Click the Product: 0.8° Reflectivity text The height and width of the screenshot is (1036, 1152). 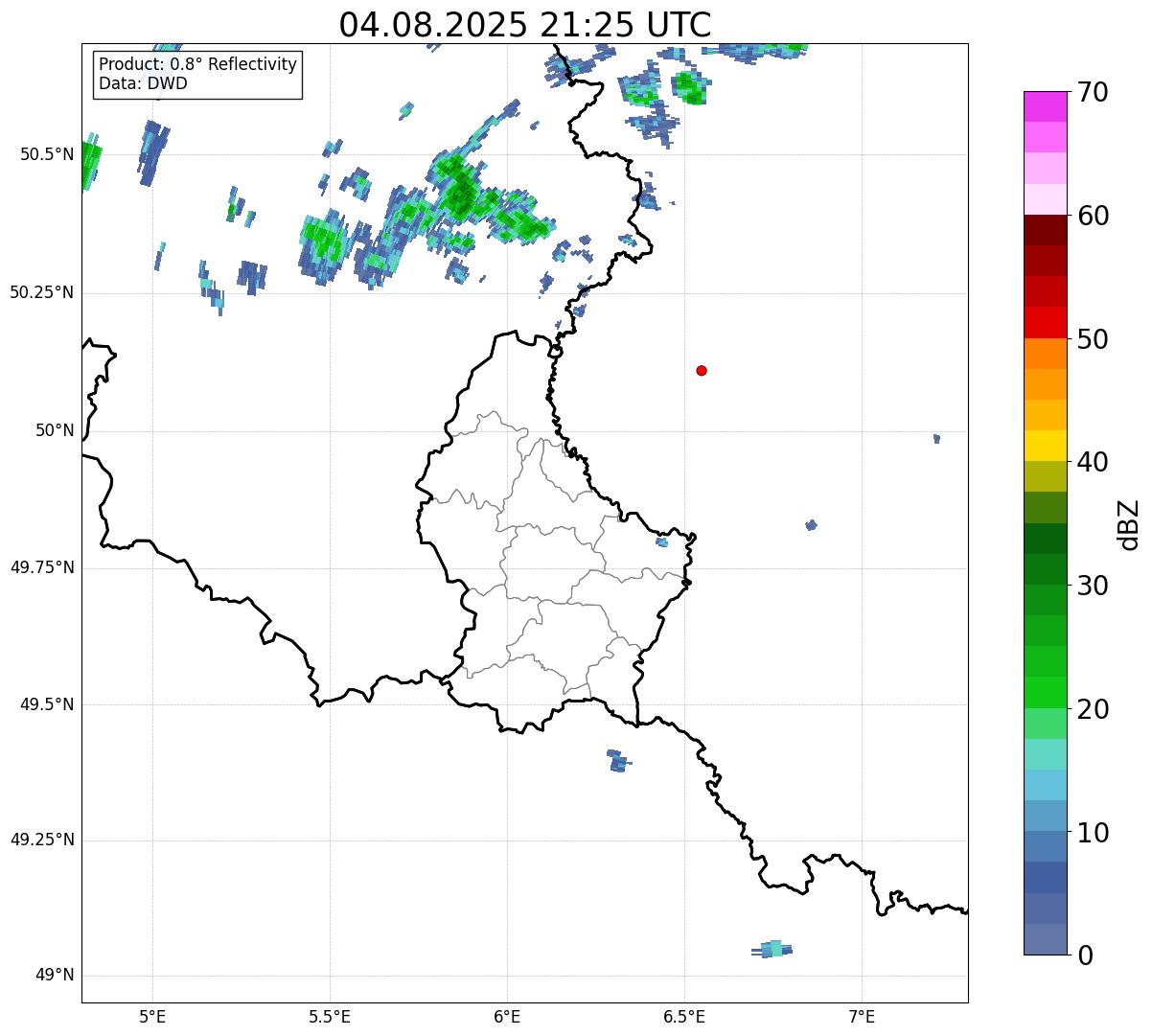tap(197, 64)
